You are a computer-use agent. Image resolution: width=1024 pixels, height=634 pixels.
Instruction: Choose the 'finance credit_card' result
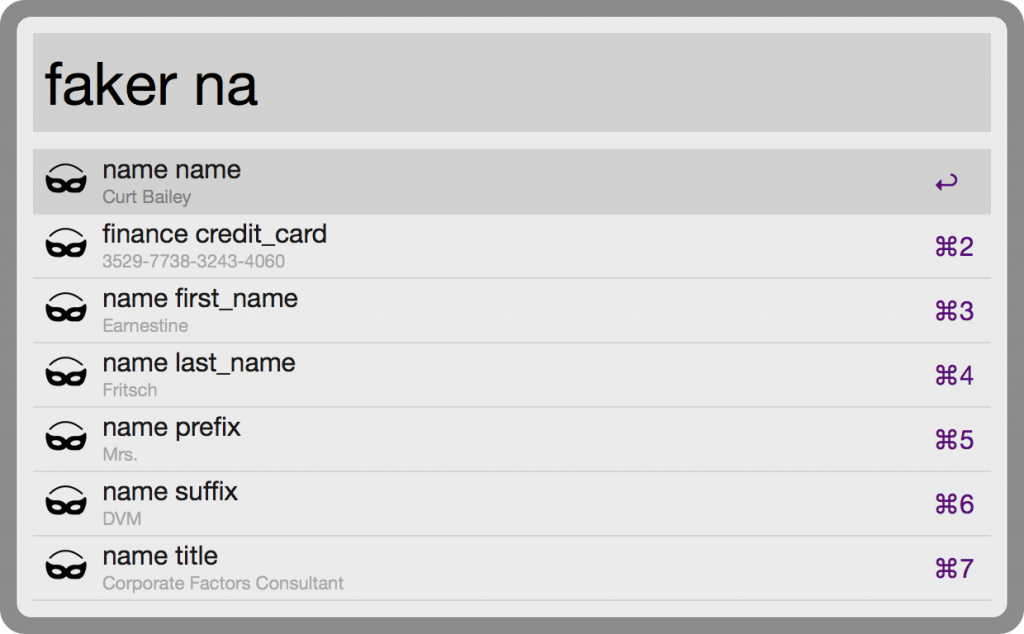[x=214, y=234]
